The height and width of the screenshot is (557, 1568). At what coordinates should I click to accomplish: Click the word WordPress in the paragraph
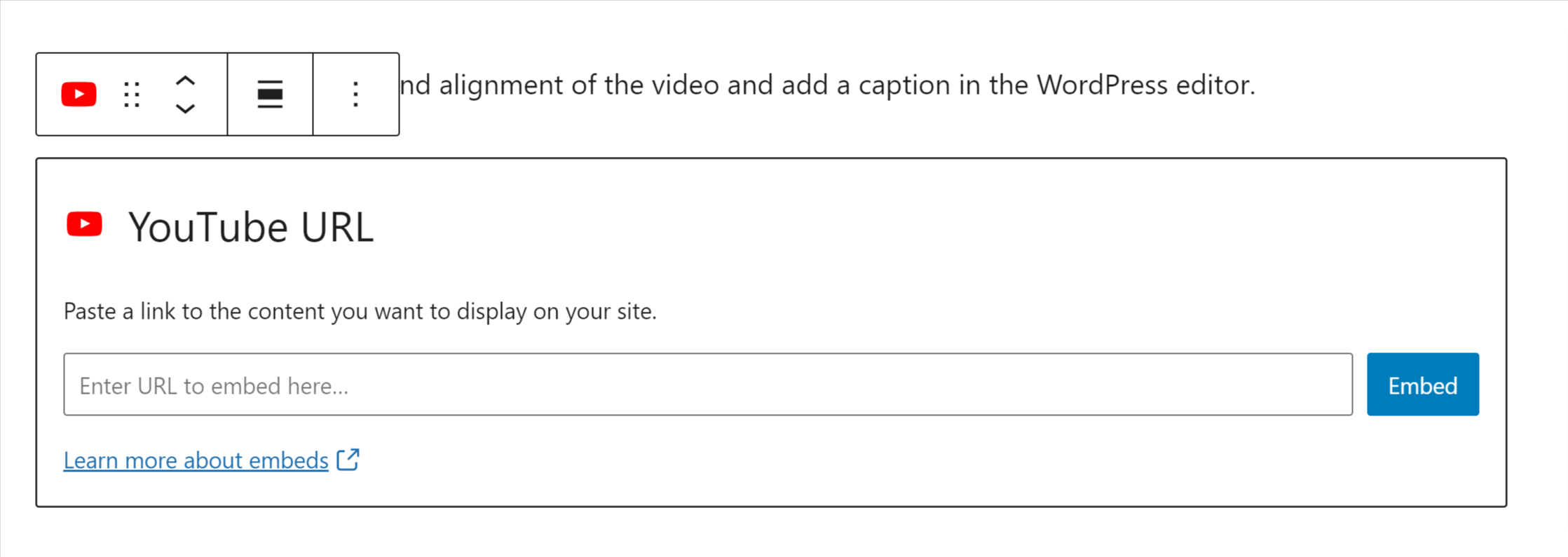(x=1103, y=85)
